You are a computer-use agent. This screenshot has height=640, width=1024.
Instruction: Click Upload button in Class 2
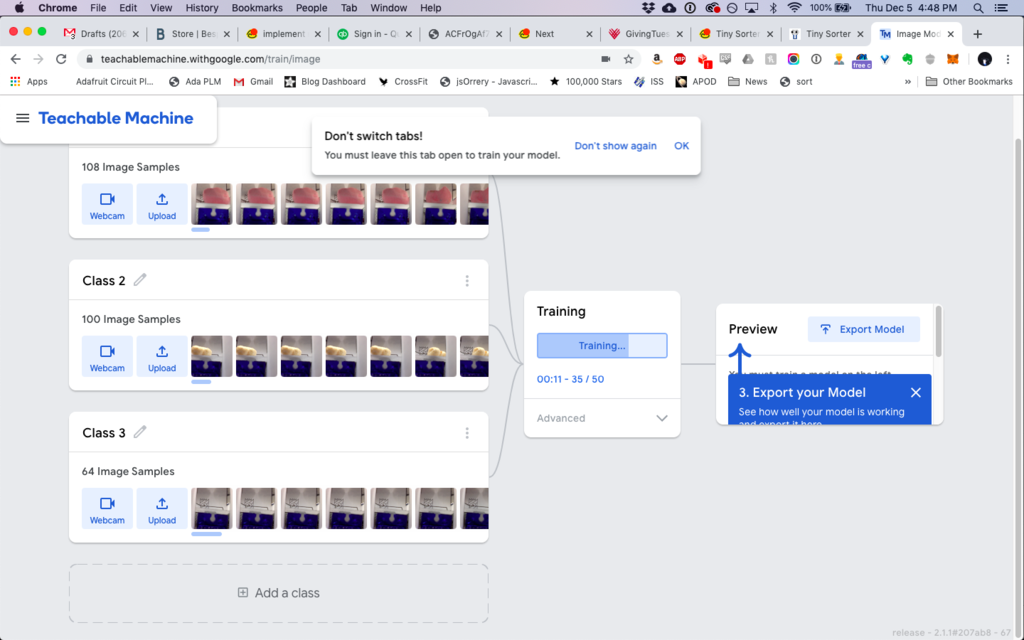[x=162, y=356]
